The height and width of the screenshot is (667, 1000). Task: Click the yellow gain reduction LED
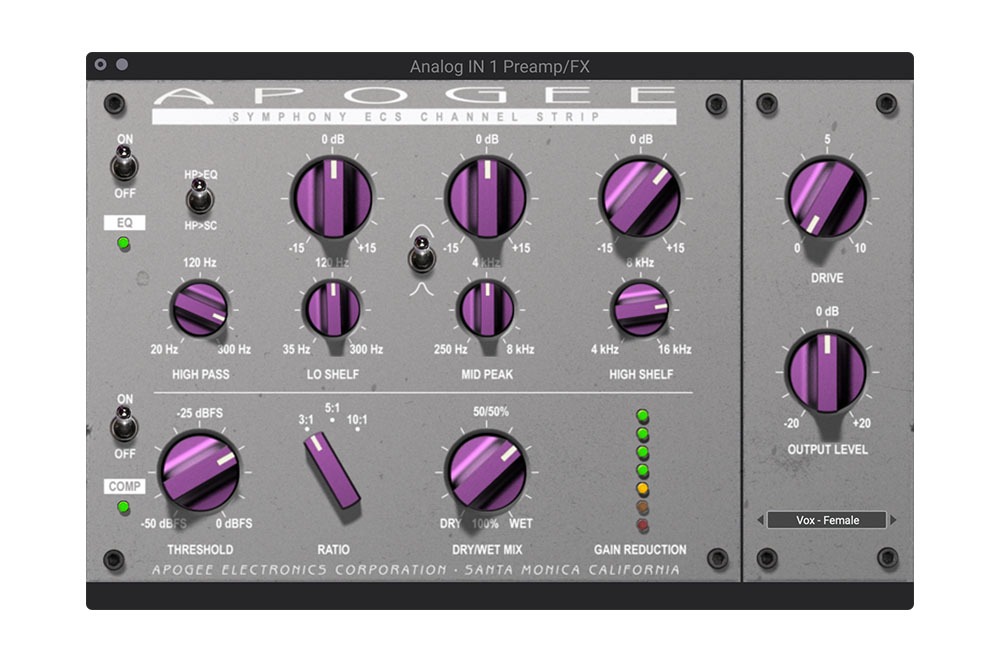click(642, 489)
